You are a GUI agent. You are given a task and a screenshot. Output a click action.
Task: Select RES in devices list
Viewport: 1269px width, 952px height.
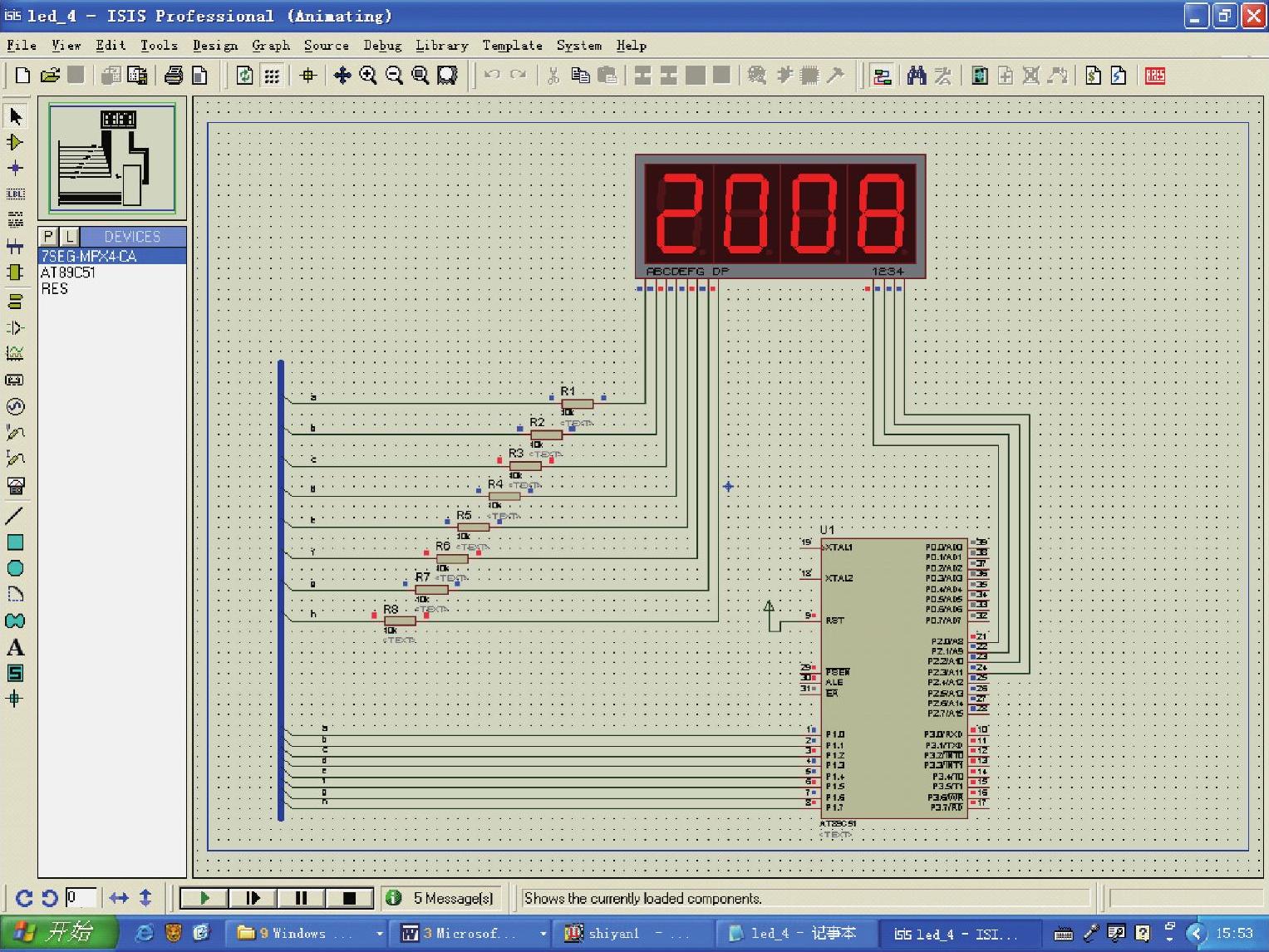tap(112, 288)
